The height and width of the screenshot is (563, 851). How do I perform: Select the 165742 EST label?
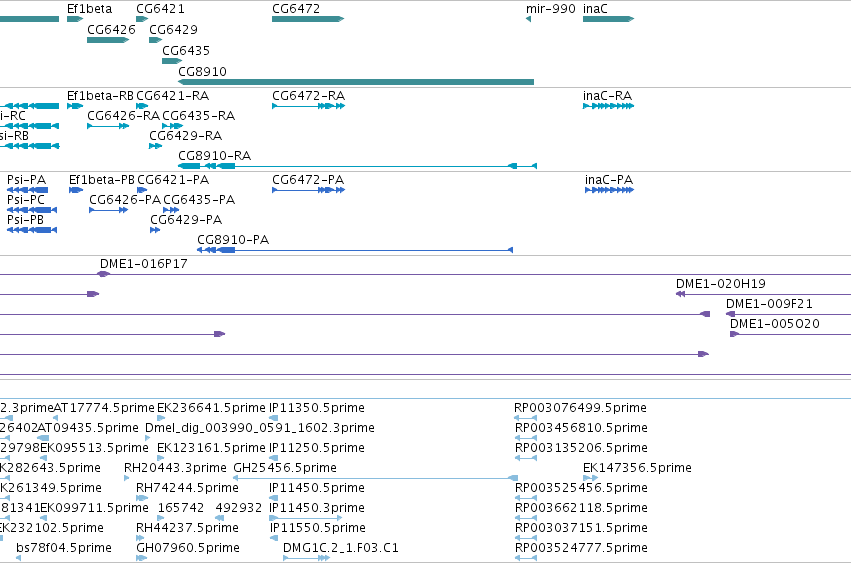[x=181, y=508]
